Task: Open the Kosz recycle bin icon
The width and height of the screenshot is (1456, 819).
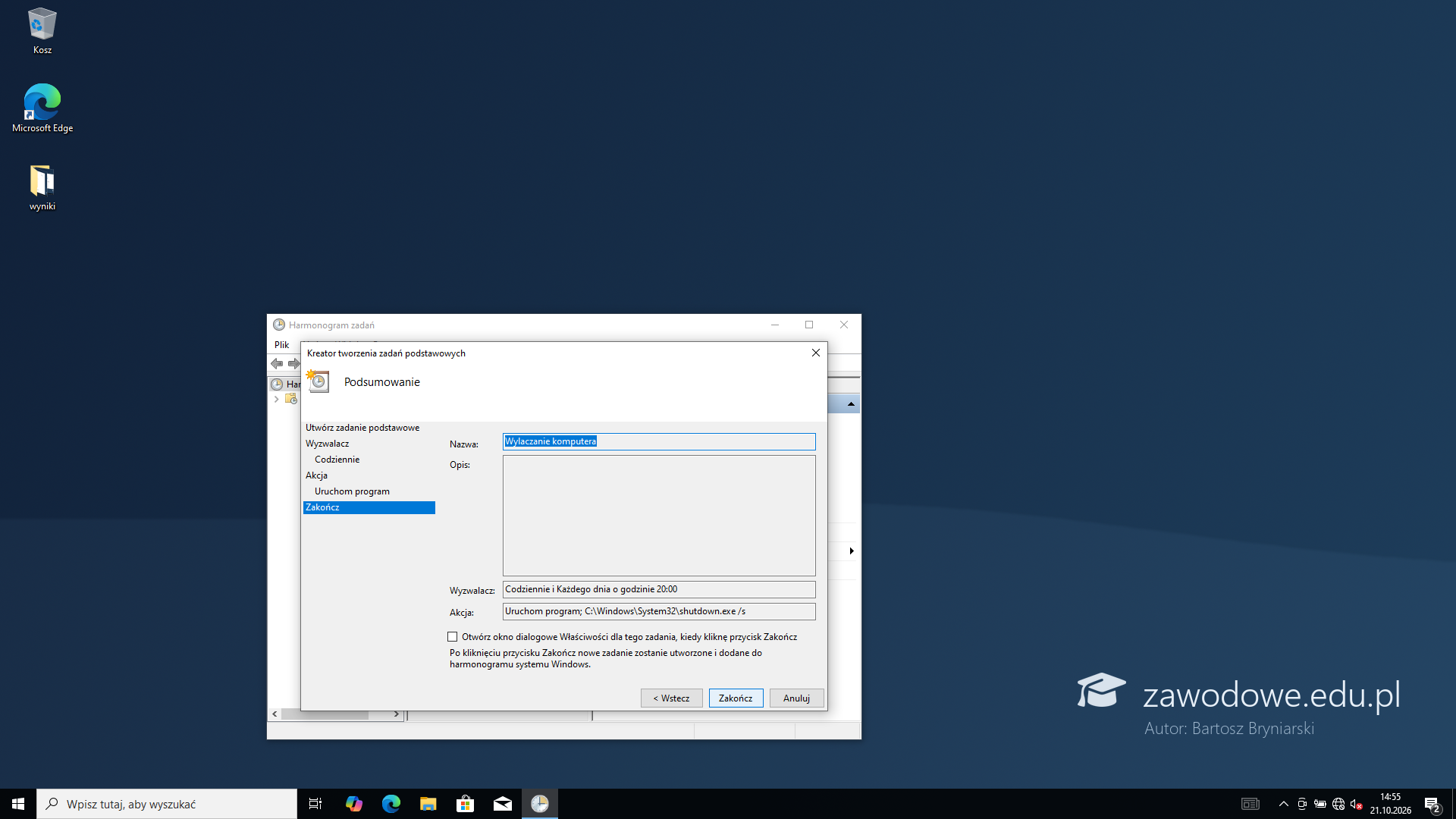Action: 42,30
